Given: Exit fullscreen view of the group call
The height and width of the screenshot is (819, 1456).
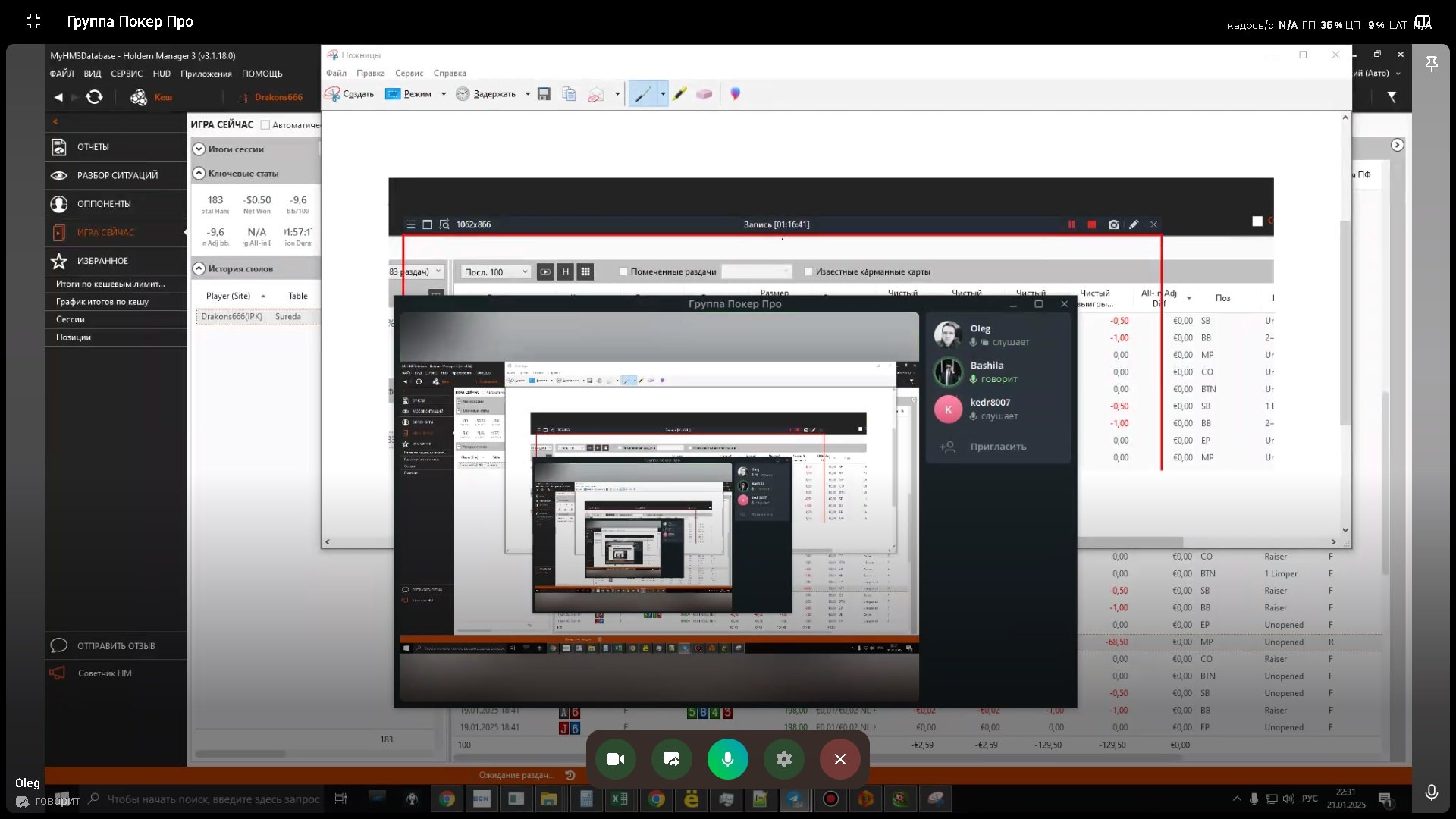Looking at the screenshot, I should [x=33, y=21].
